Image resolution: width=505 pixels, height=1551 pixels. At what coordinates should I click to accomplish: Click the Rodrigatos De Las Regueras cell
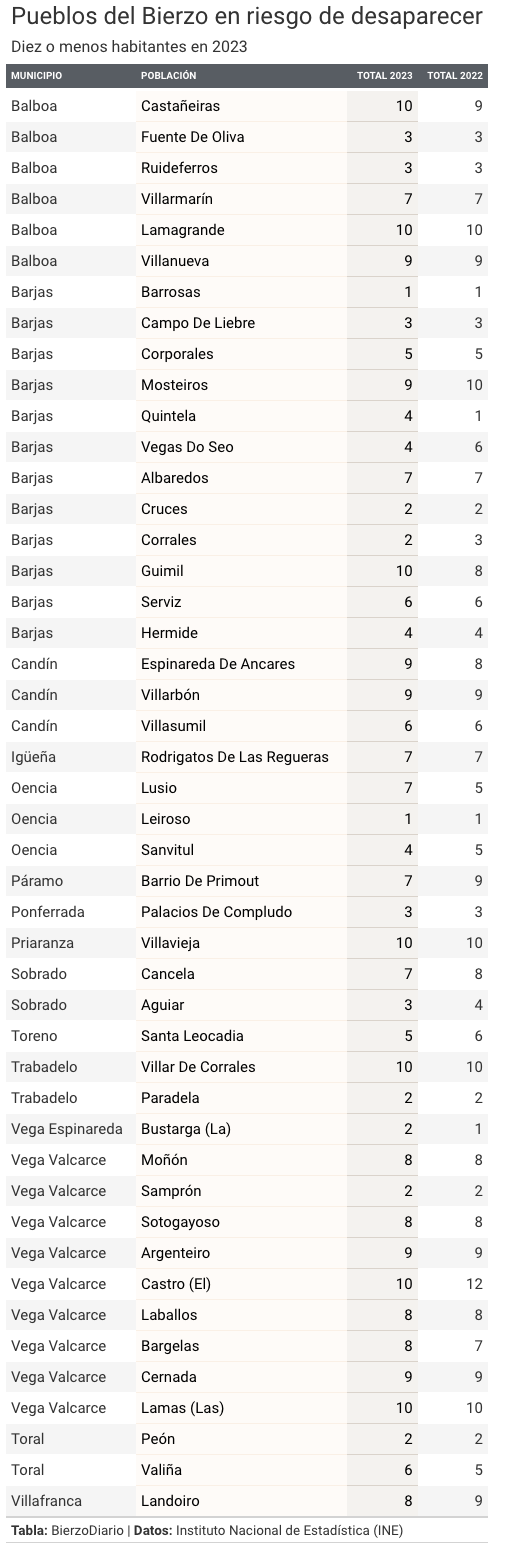(235, 757)
